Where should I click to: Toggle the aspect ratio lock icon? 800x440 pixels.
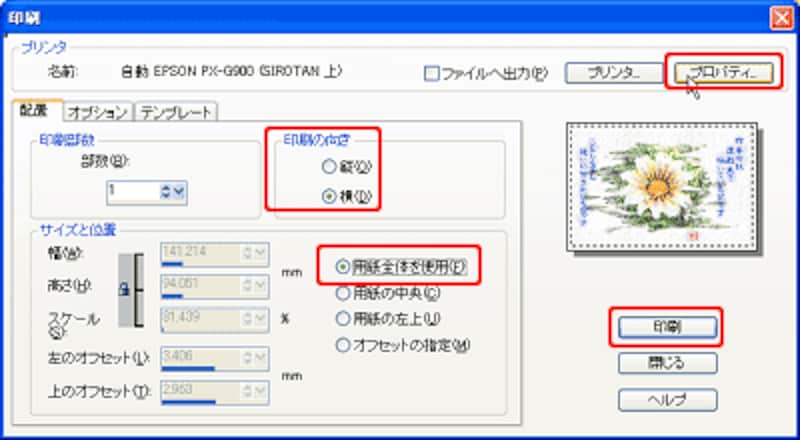[124, 290]
